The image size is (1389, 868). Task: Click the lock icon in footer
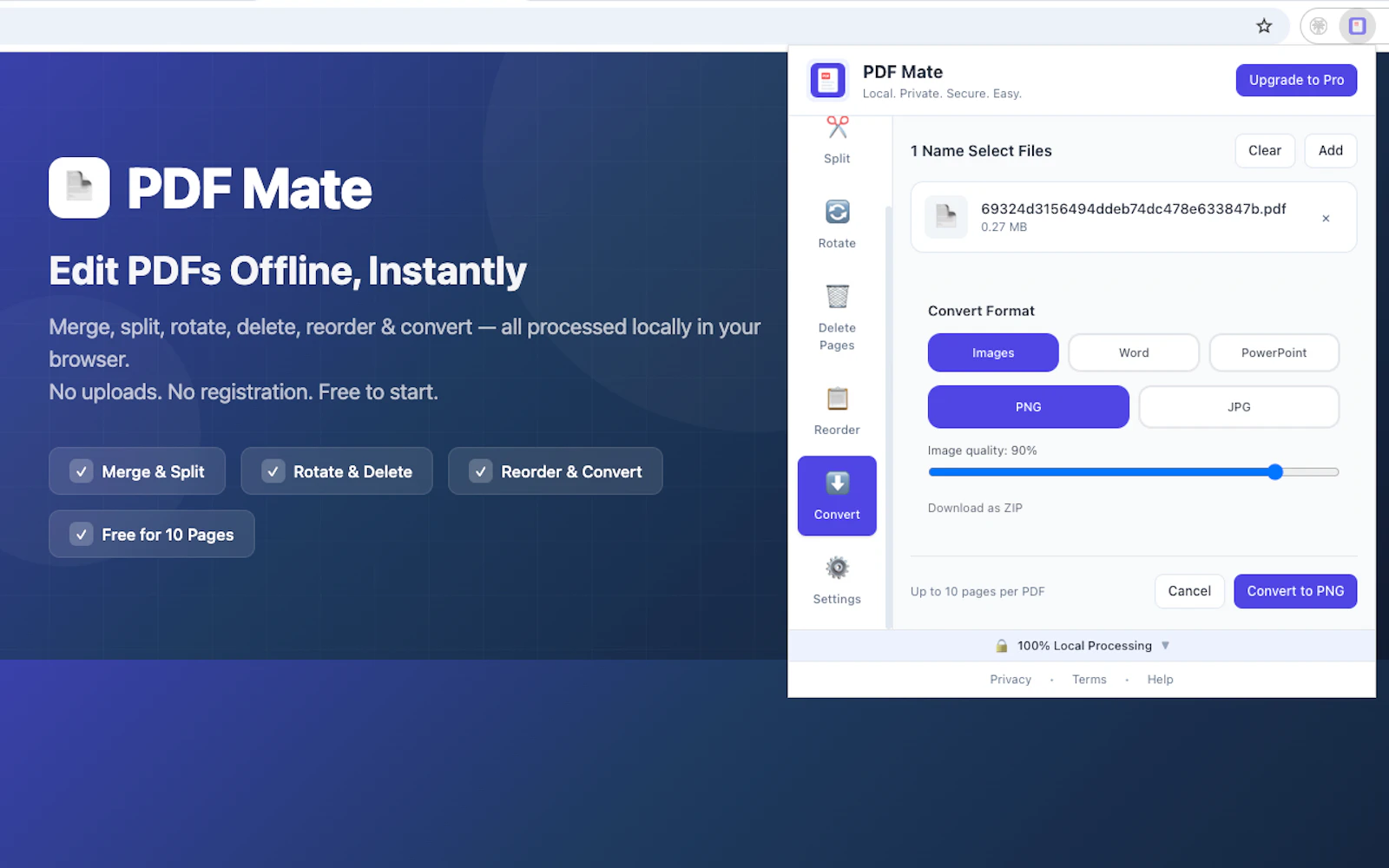point(1001,646)
